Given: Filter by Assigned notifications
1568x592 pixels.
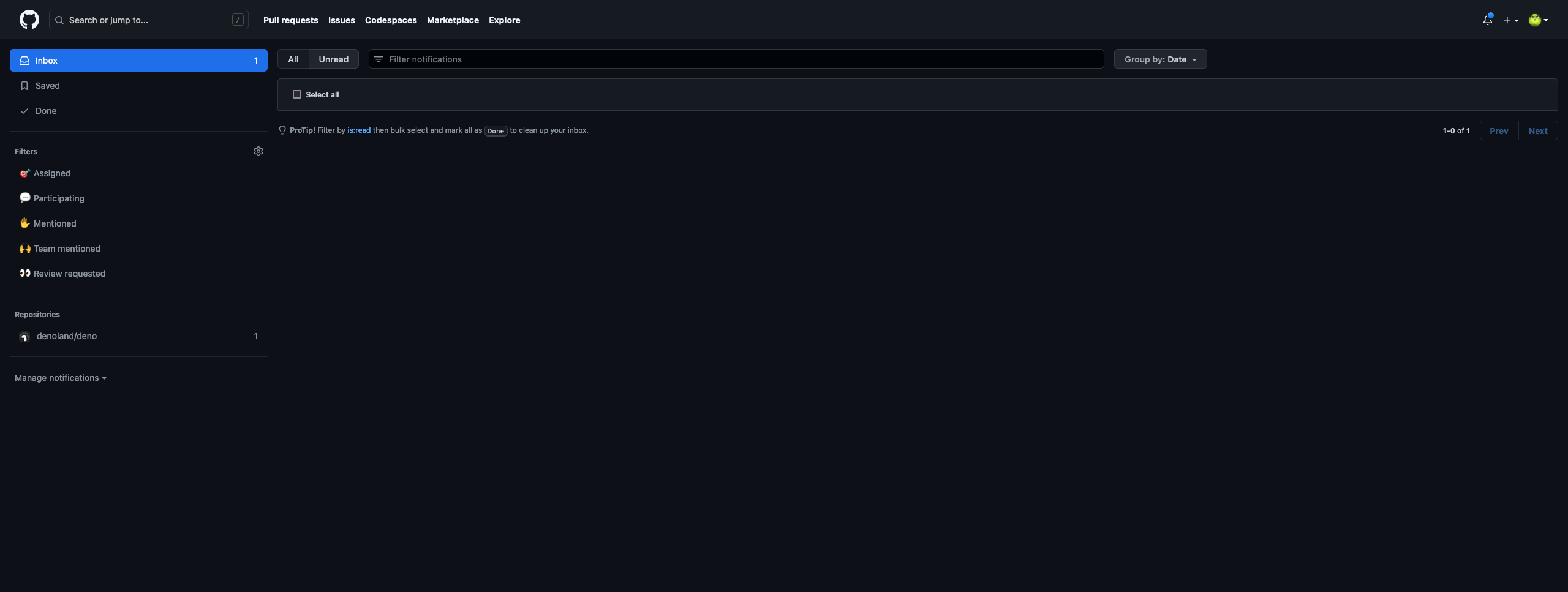Looking at the screenshot, I should click(x=52, y=173).
